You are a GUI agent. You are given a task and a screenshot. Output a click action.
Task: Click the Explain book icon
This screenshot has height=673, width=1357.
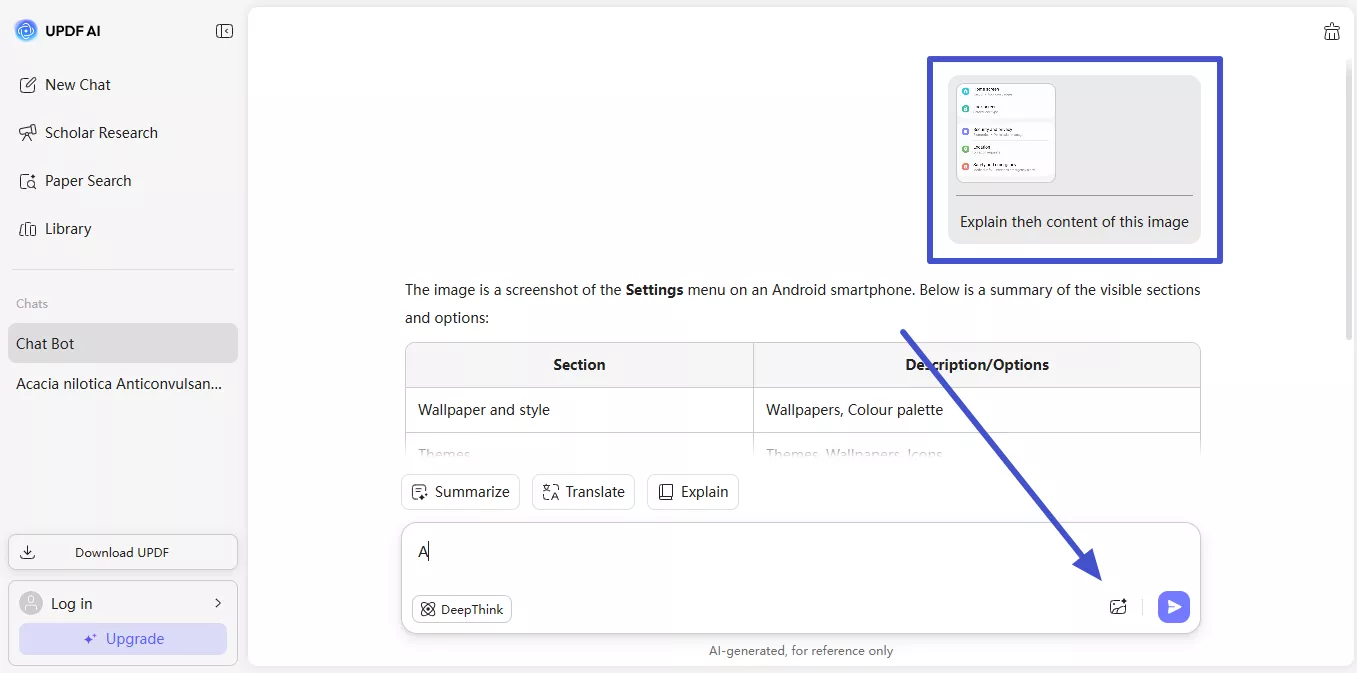coord(665,492)
